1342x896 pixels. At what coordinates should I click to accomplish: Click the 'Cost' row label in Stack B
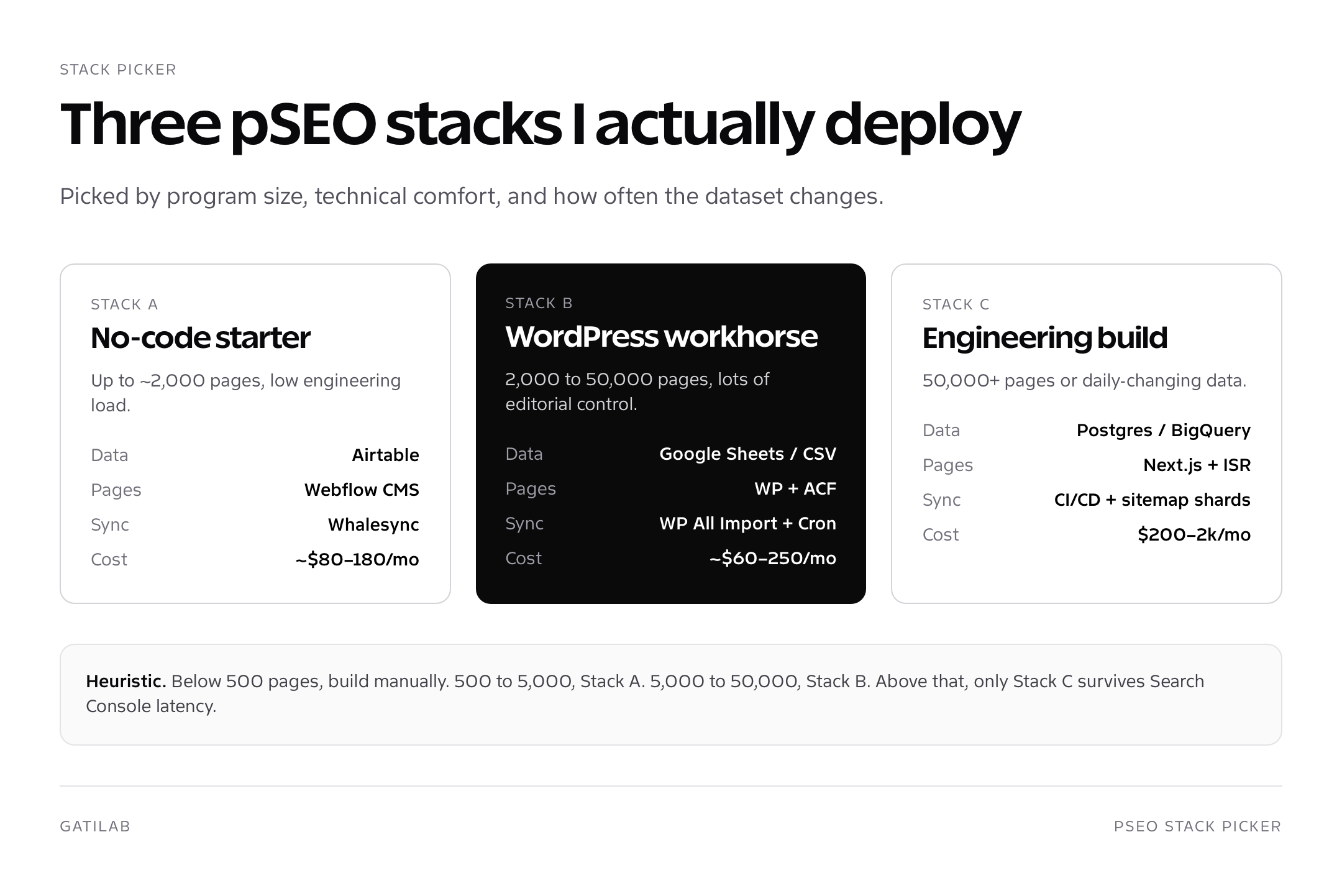coord(524,558)
